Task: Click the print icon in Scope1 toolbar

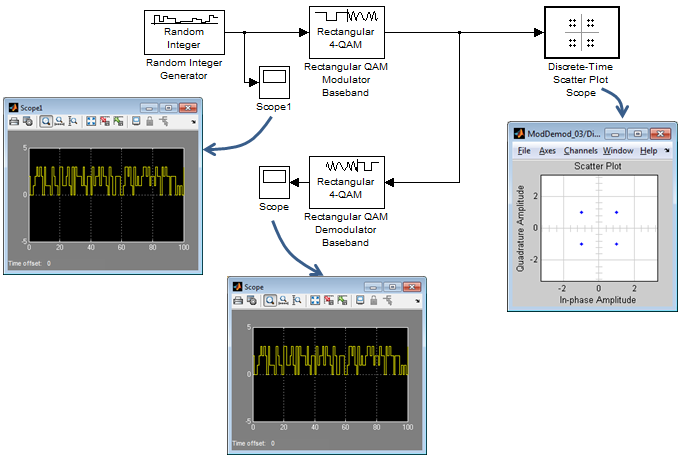Action: coord(14,121)
